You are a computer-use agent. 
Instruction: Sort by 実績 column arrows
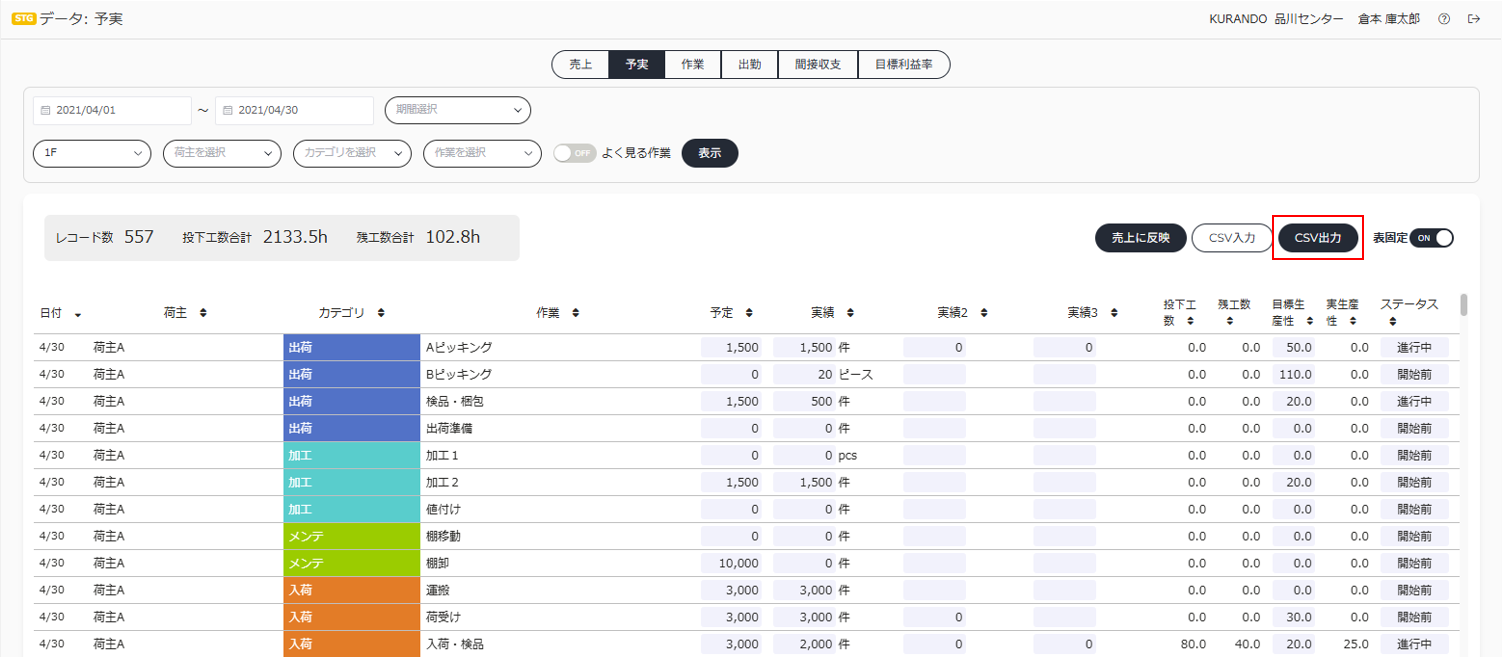850,313
